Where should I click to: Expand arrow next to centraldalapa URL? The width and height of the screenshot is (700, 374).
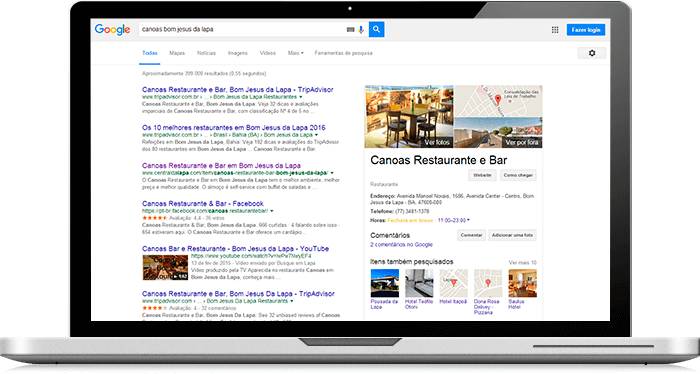(332, 173)
